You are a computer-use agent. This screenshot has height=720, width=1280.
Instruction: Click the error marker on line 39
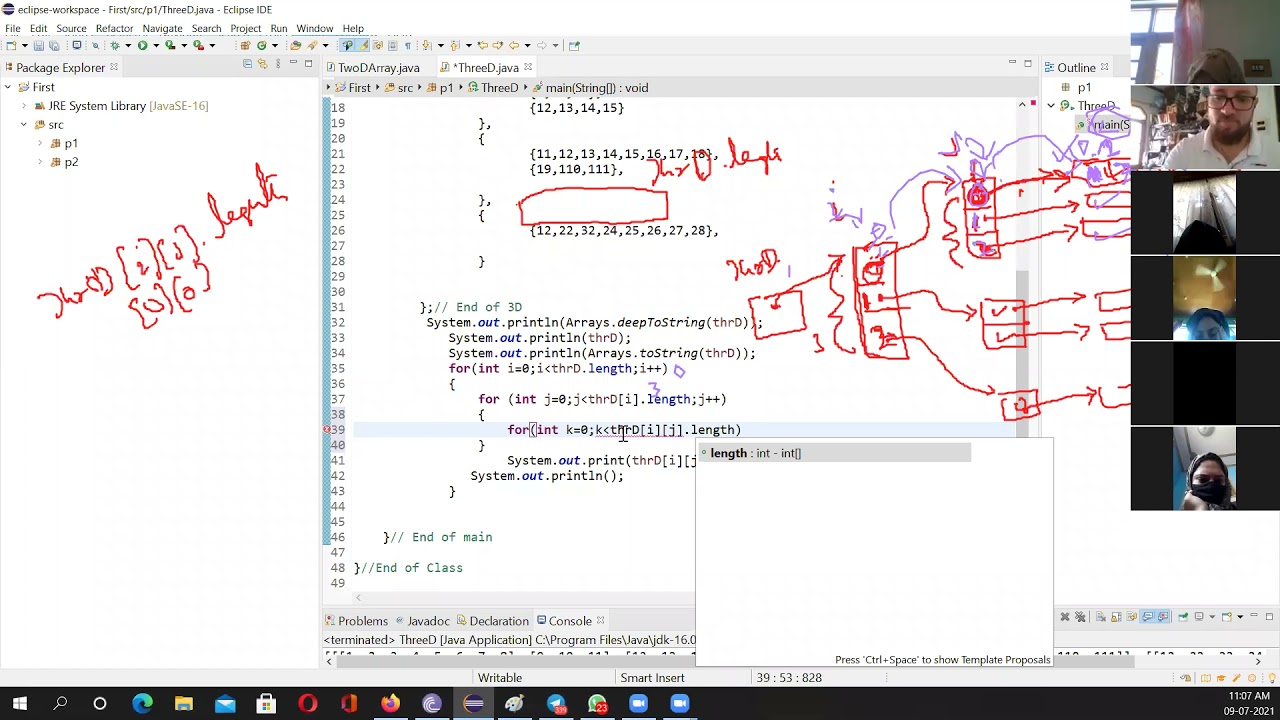[x=327, y=430]
